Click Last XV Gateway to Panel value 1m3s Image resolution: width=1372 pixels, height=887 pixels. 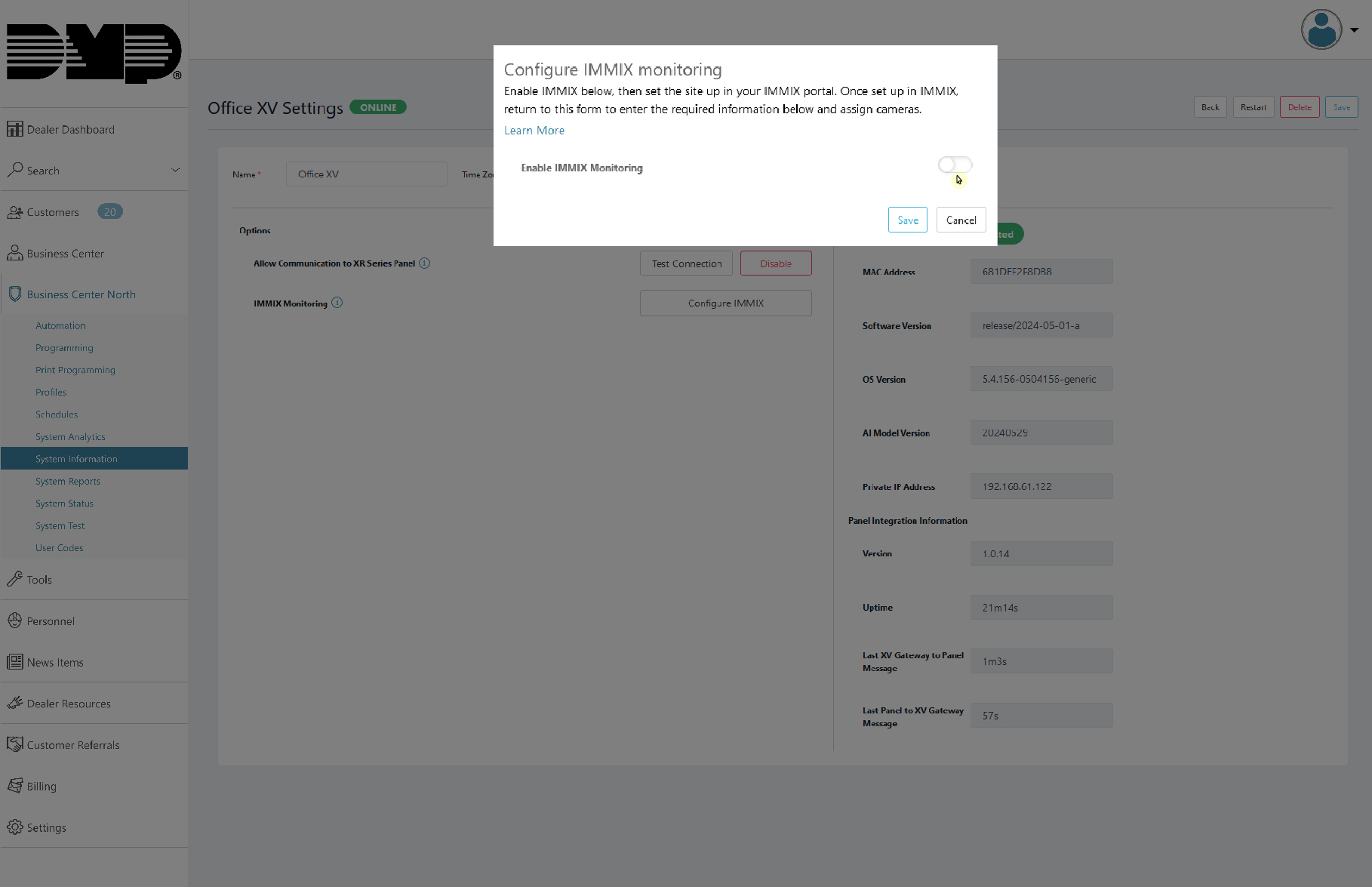(1041, 661)
